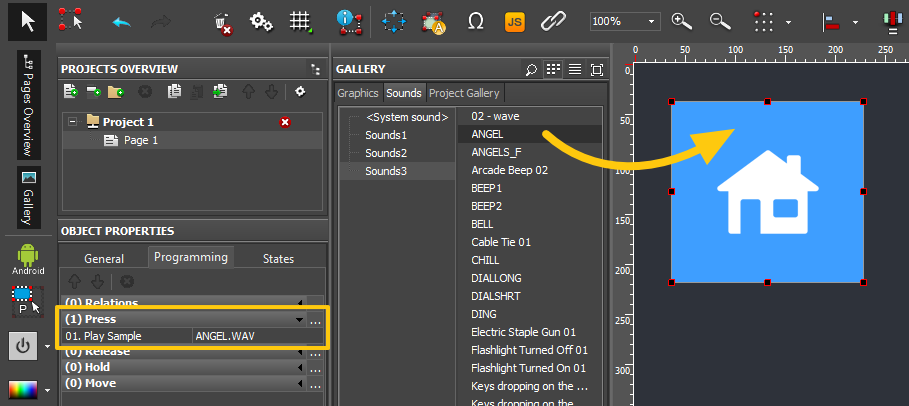This screenshot has width=909, height=406.
Task: Open Hold event ellipsis button
Action: point(315,368)
